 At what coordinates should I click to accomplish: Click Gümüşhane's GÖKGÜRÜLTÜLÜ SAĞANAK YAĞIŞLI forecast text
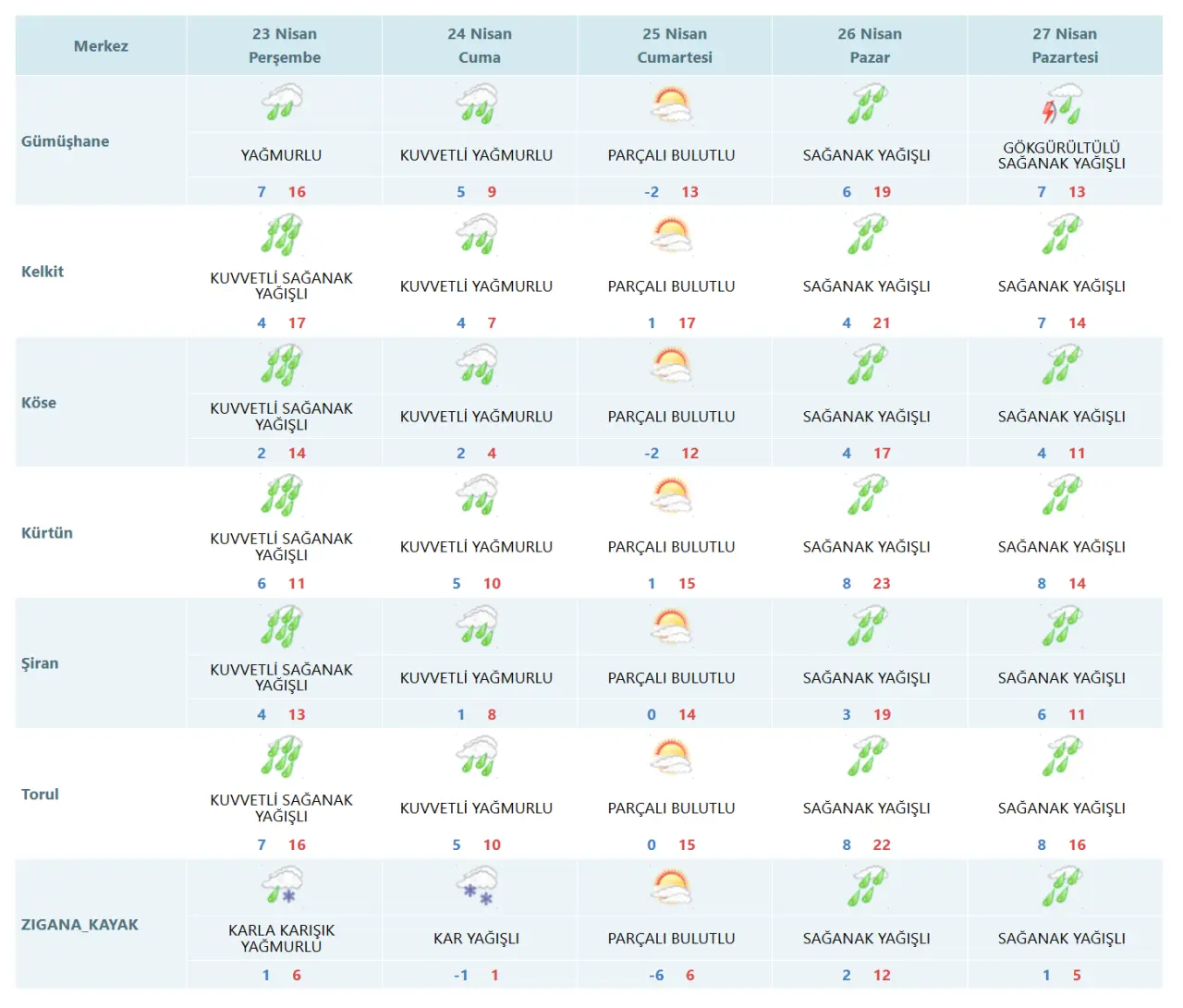[x=1062, y=155]
